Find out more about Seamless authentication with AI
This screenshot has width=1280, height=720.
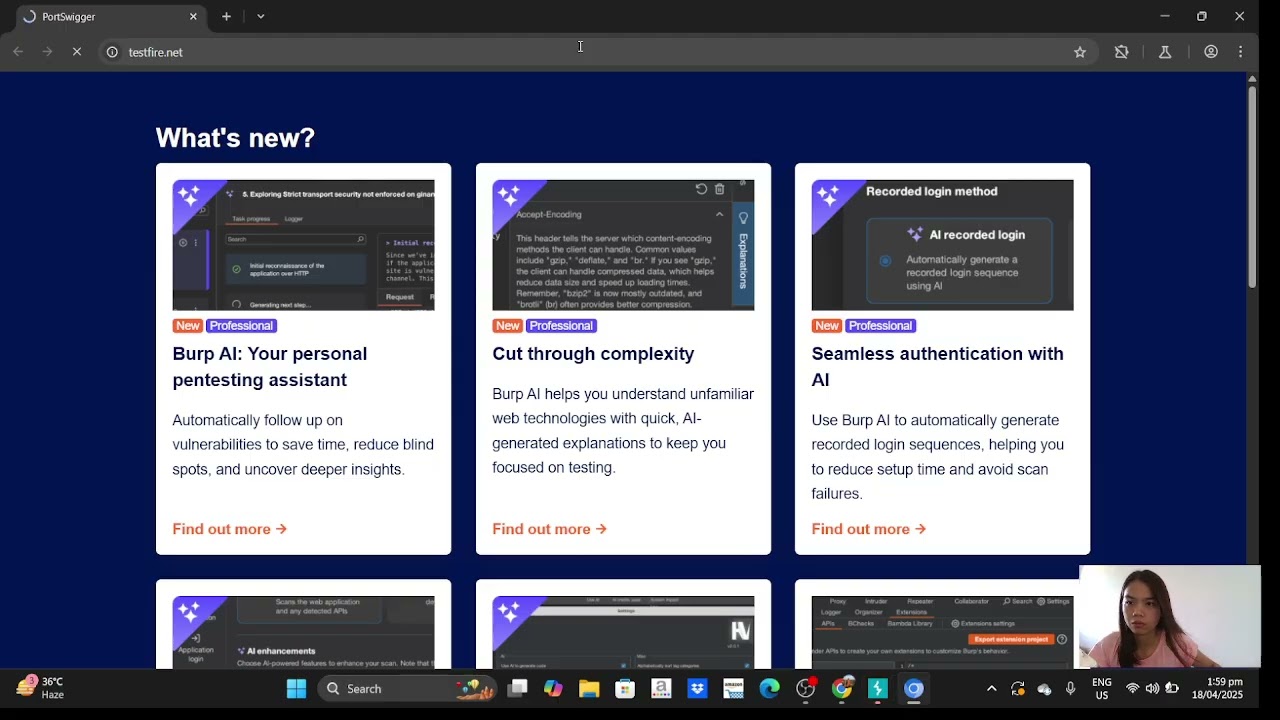(x=869, y=529)
